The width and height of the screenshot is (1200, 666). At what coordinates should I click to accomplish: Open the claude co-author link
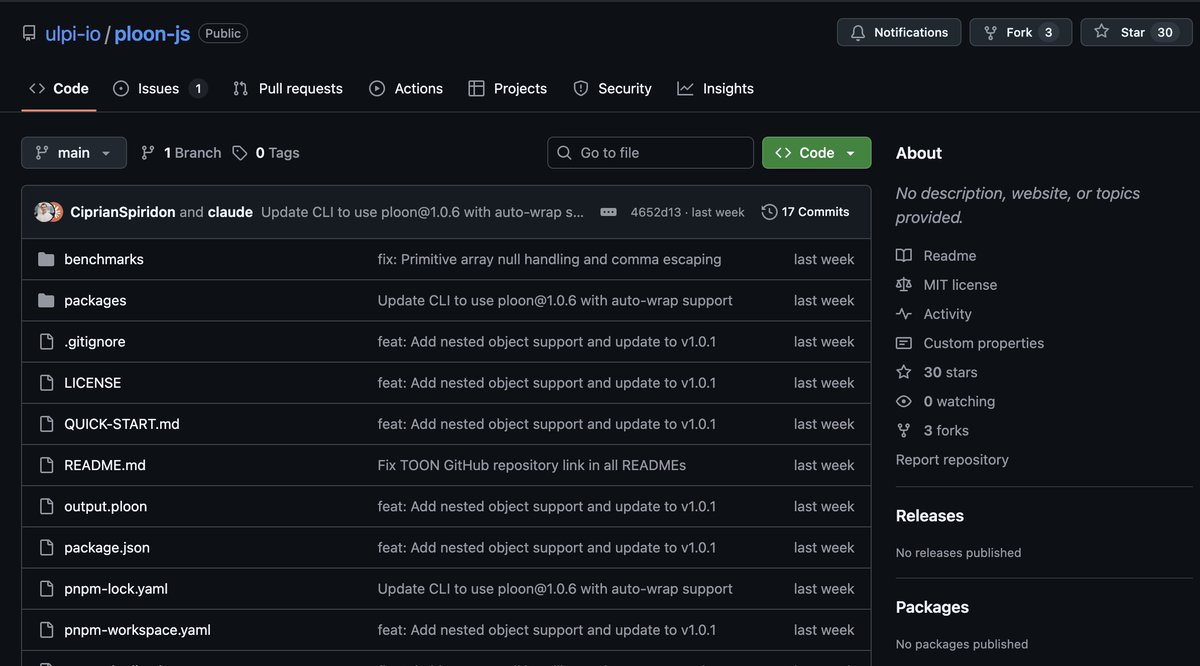point(230,212)
